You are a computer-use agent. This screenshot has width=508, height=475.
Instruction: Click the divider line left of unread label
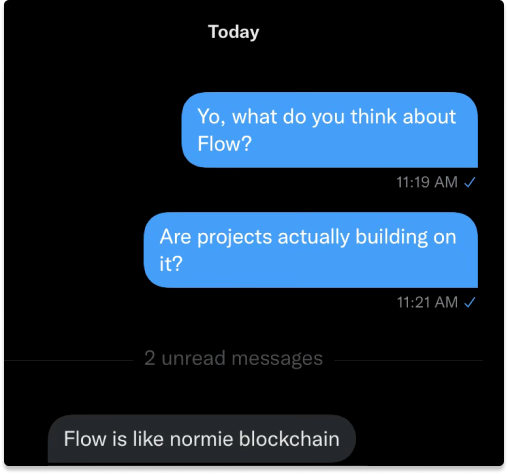click(69, 360)
